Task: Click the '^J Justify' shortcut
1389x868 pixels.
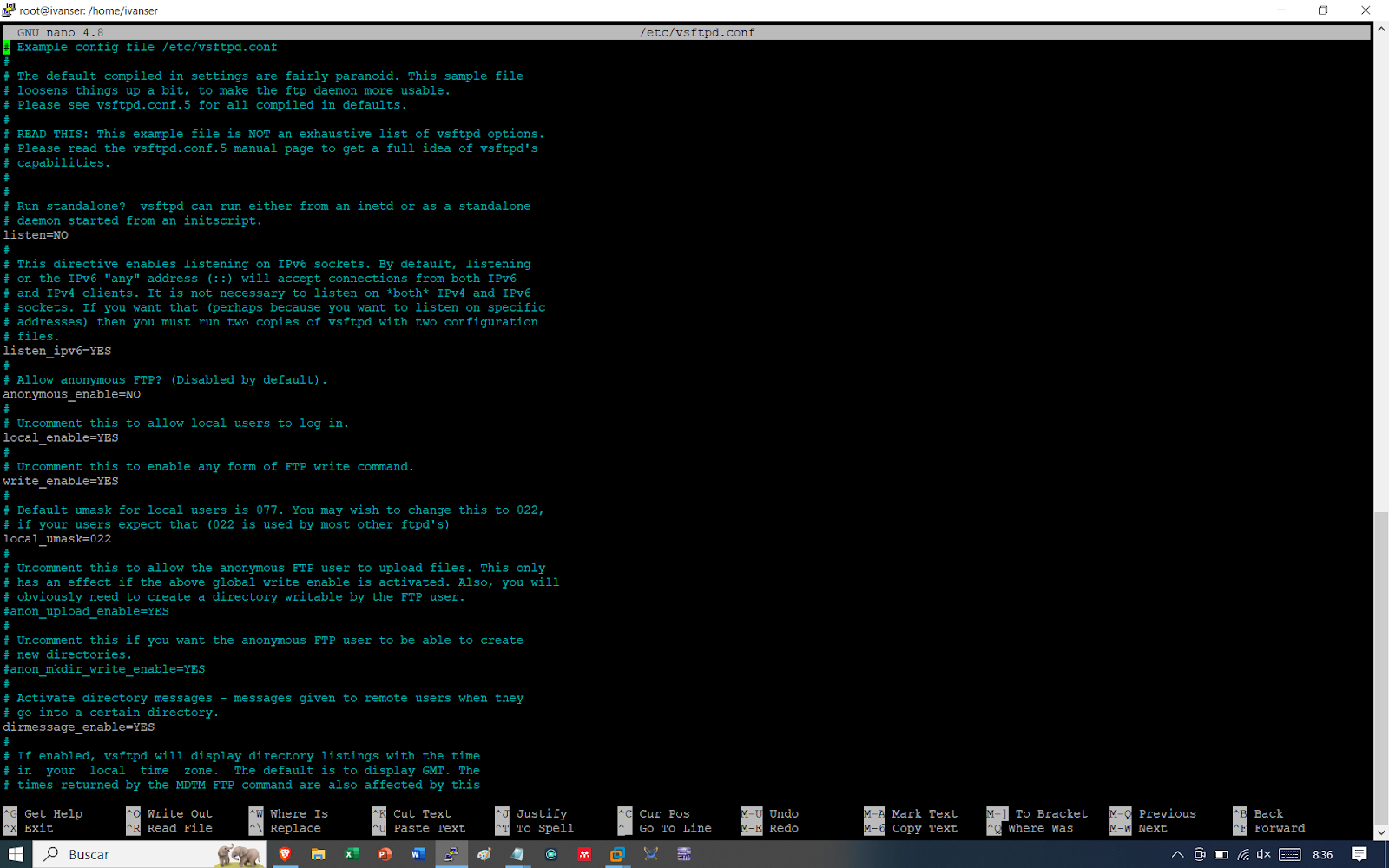Action: tap(531, 814)
